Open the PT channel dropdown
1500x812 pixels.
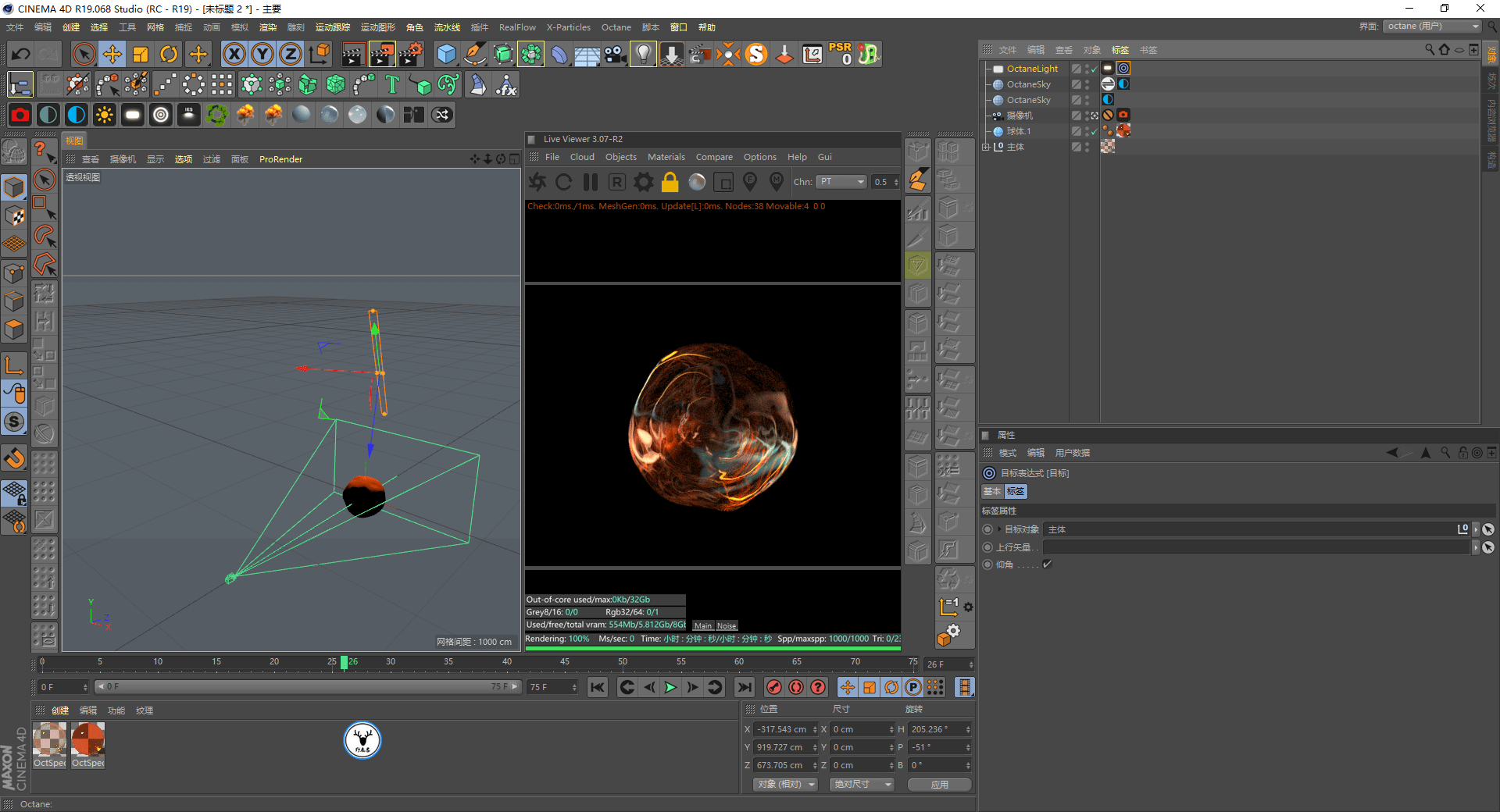point(841,182)
